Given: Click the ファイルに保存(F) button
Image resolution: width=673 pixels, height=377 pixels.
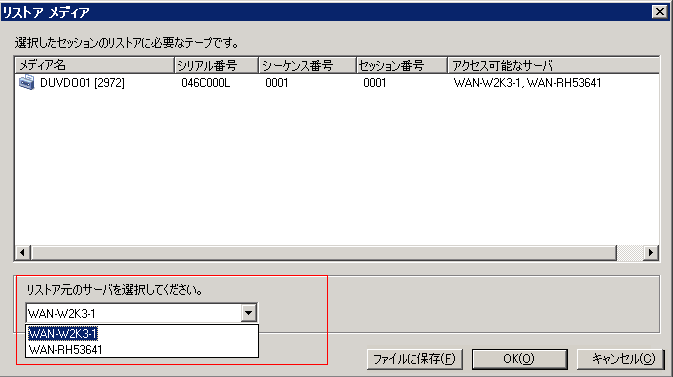Looking at the screenshot, I should coord(415,359).
